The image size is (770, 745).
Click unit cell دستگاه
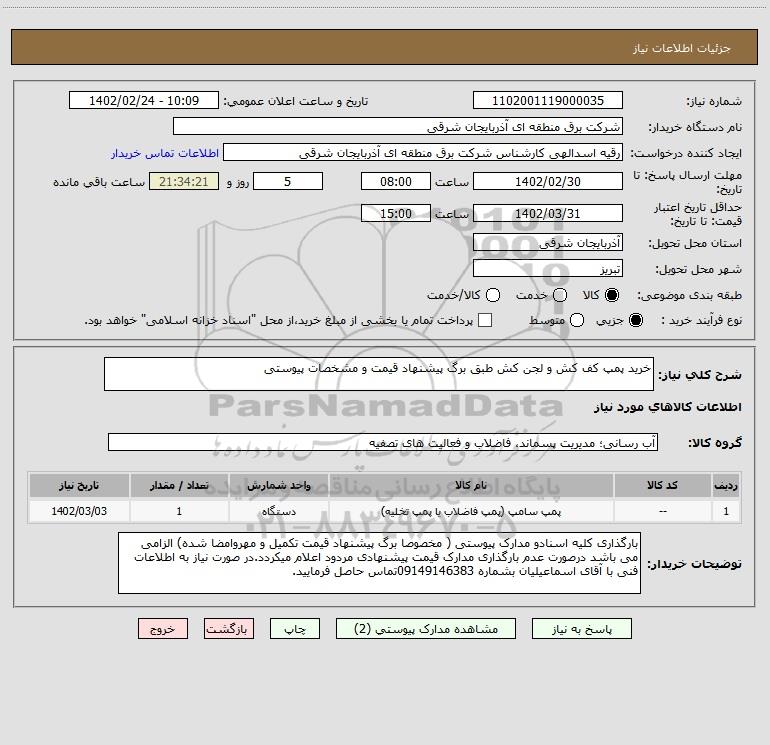(278, 511)
